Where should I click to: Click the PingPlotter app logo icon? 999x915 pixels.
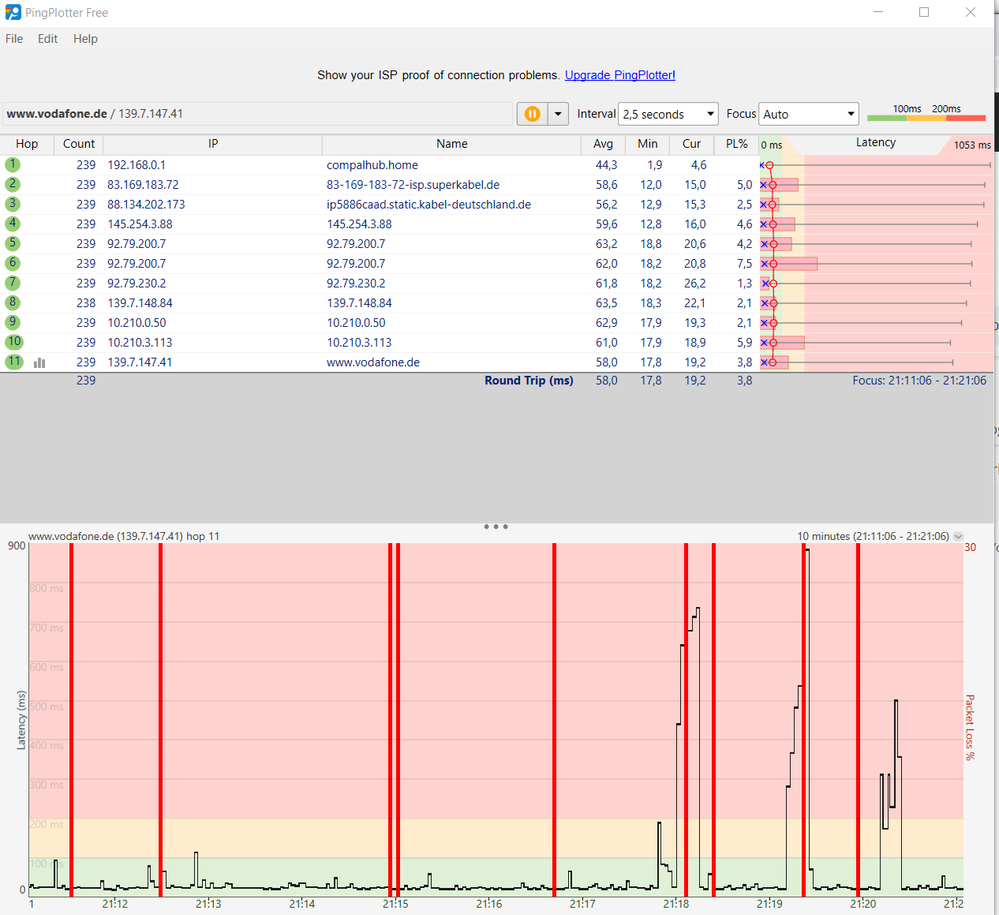pos(13,12)
